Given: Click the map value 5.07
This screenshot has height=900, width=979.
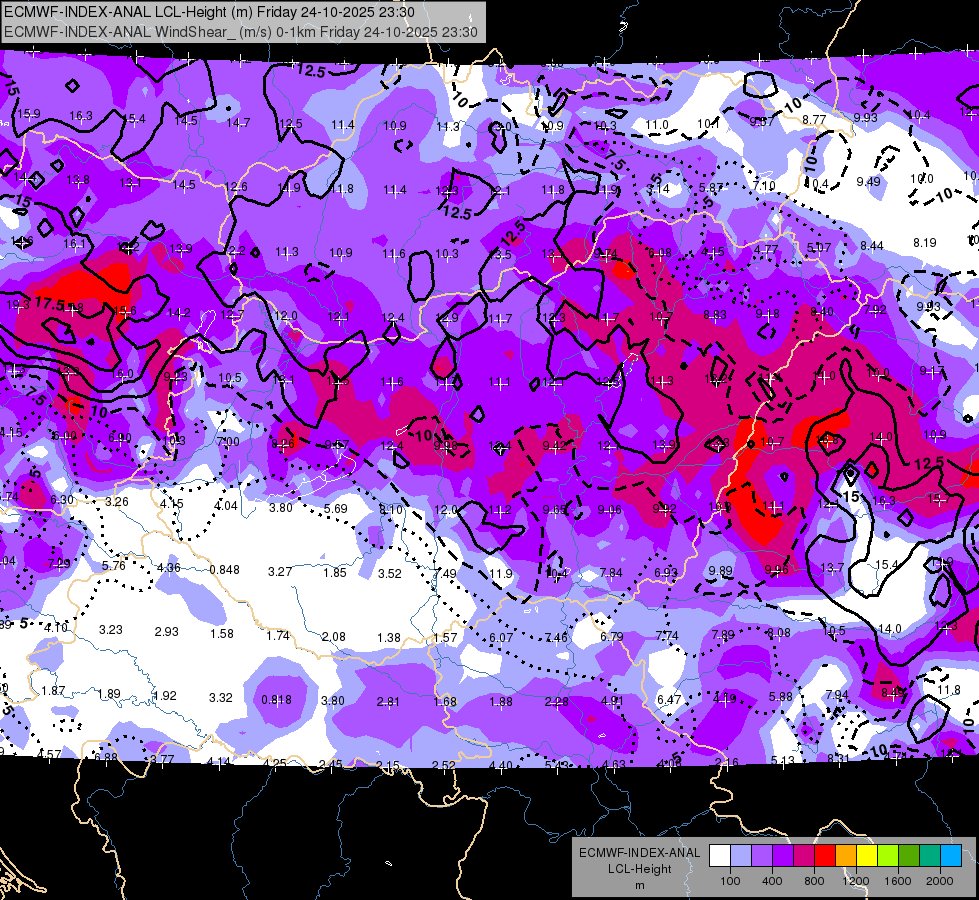Looking at the screenshot, I should click(x=819, y=247).
